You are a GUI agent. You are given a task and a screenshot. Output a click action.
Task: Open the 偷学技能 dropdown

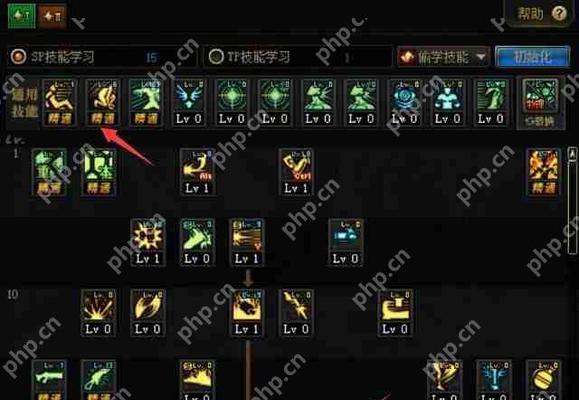[443, 57]
